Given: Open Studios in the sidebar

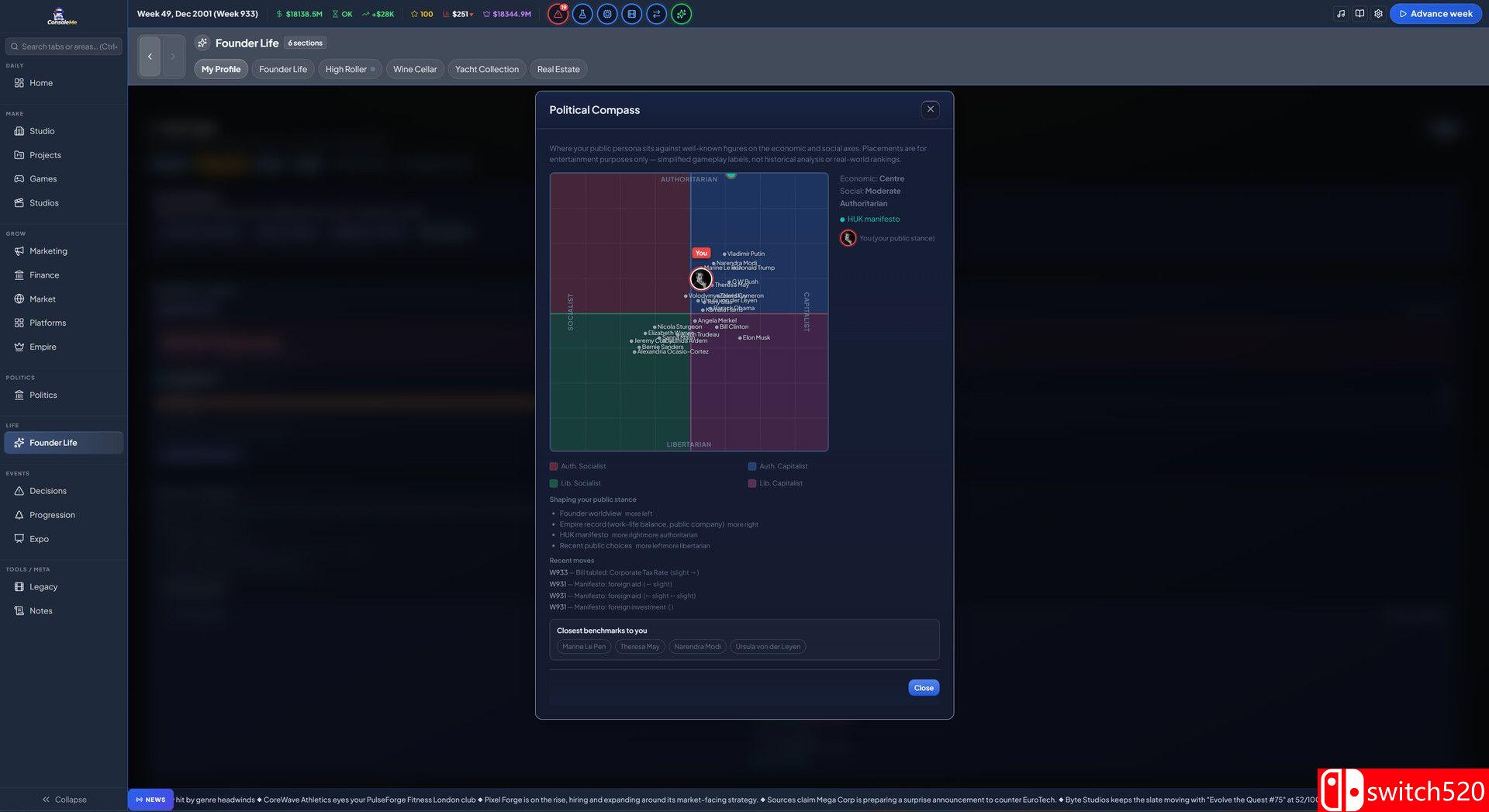Looking at the screenshot, I should pos(64,203).
